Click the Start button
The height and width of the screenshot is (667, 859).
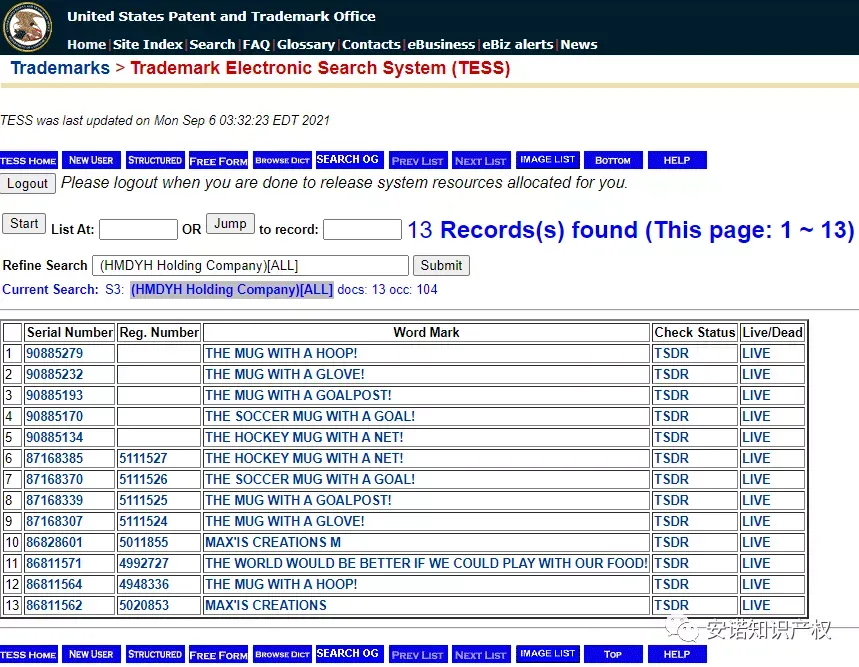(24, 223)
